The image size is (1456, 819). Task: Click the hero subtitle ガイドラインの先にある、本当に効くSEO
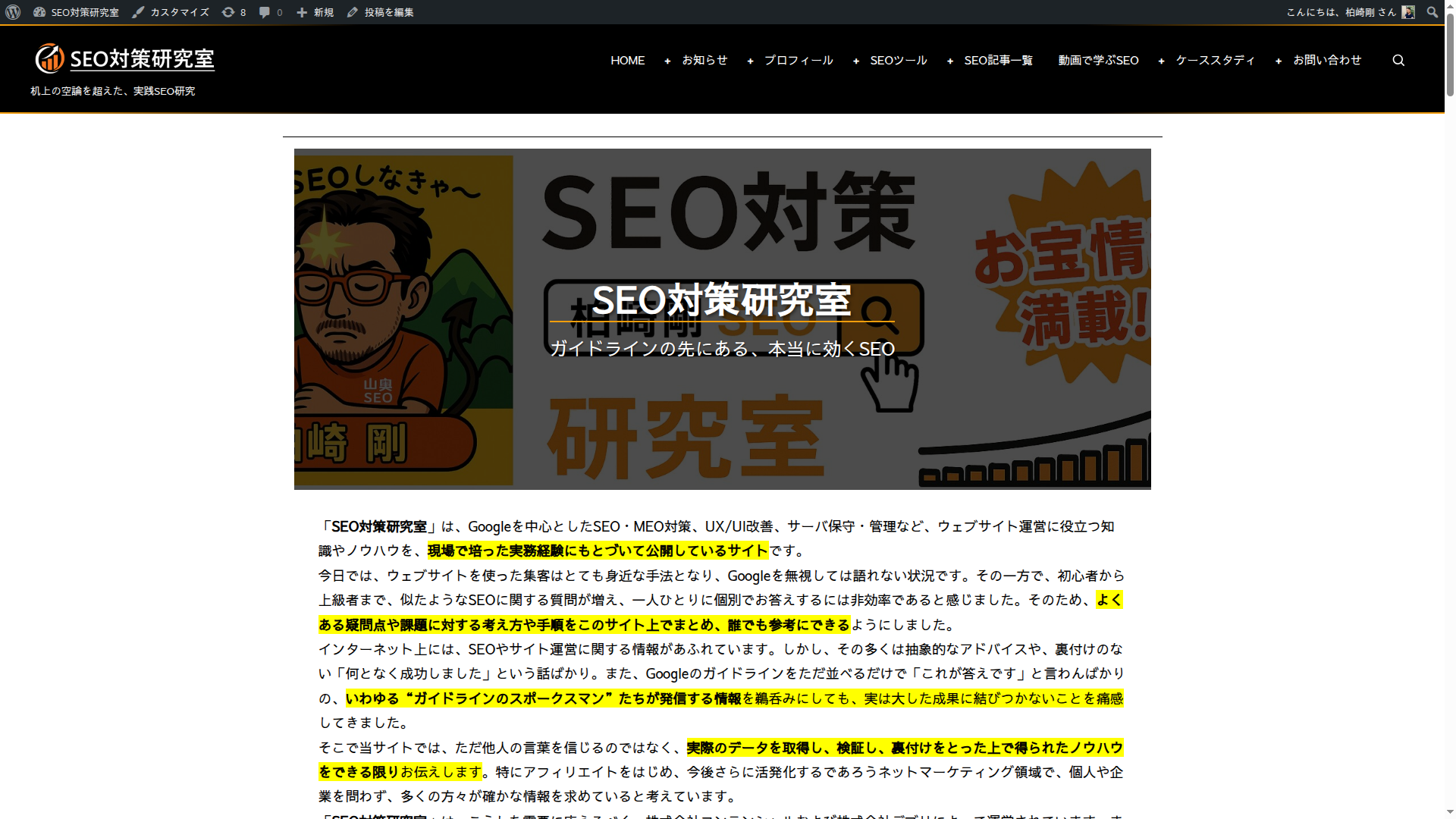click(x=722, y=349)
